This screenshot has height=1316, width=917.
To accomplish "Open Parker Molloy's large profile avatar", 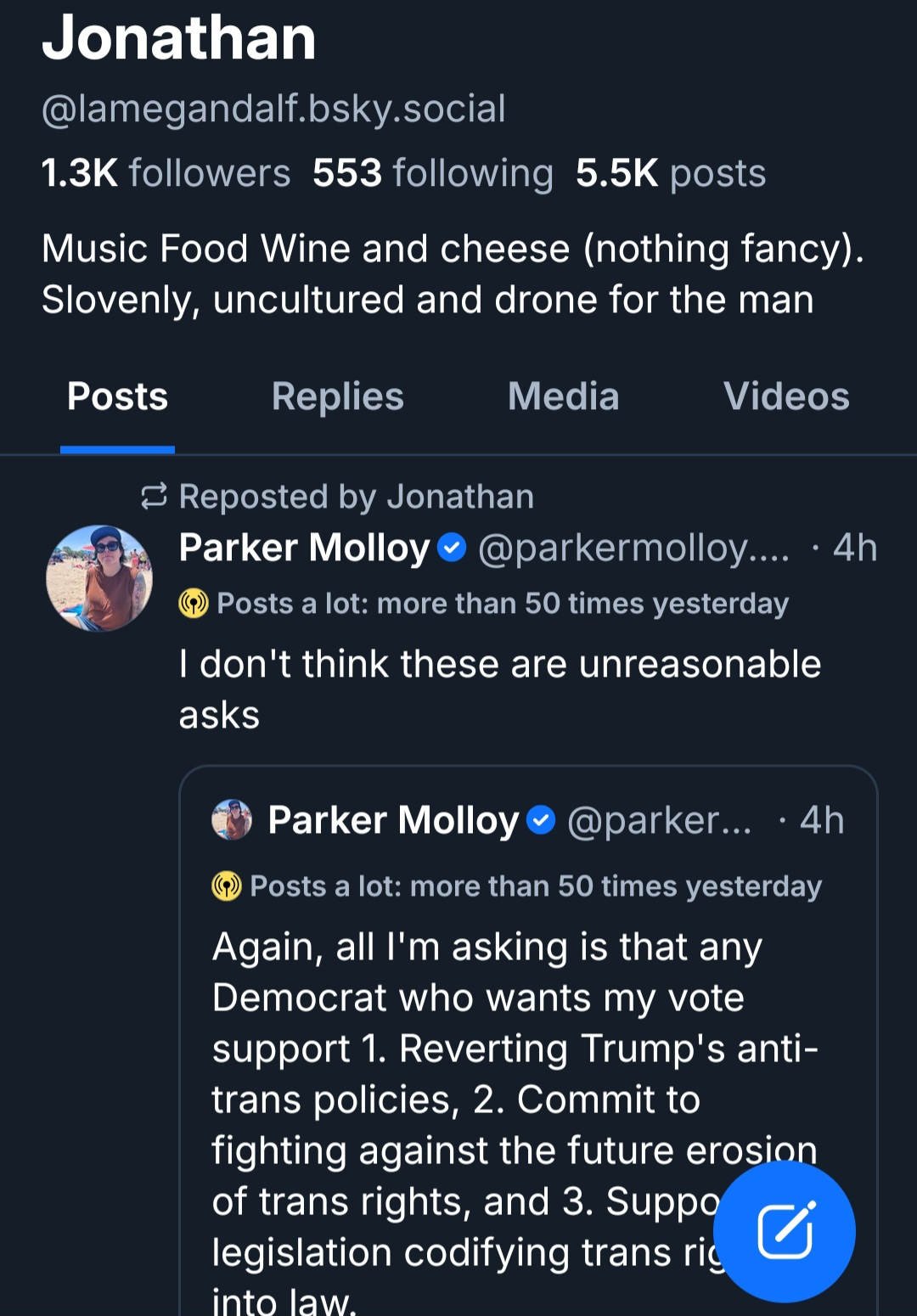I will pos(99,578).
